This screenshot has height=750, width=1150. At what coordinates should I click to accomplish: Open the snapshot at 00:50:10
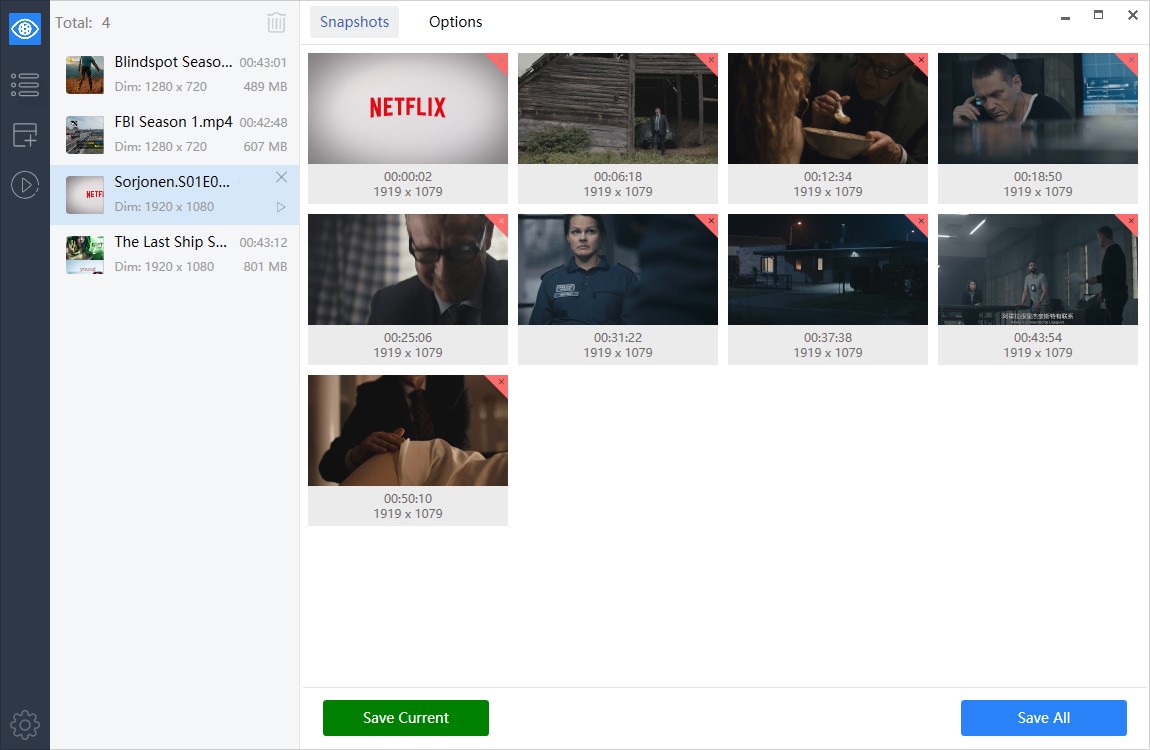coord(408,430)
